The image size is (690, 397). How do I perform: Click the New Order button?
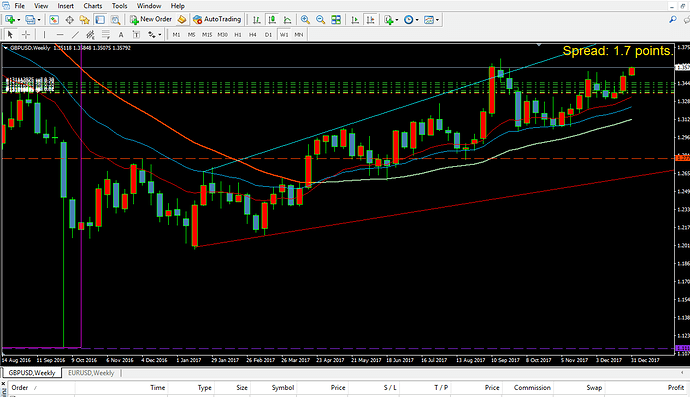(x=151, y=20)
